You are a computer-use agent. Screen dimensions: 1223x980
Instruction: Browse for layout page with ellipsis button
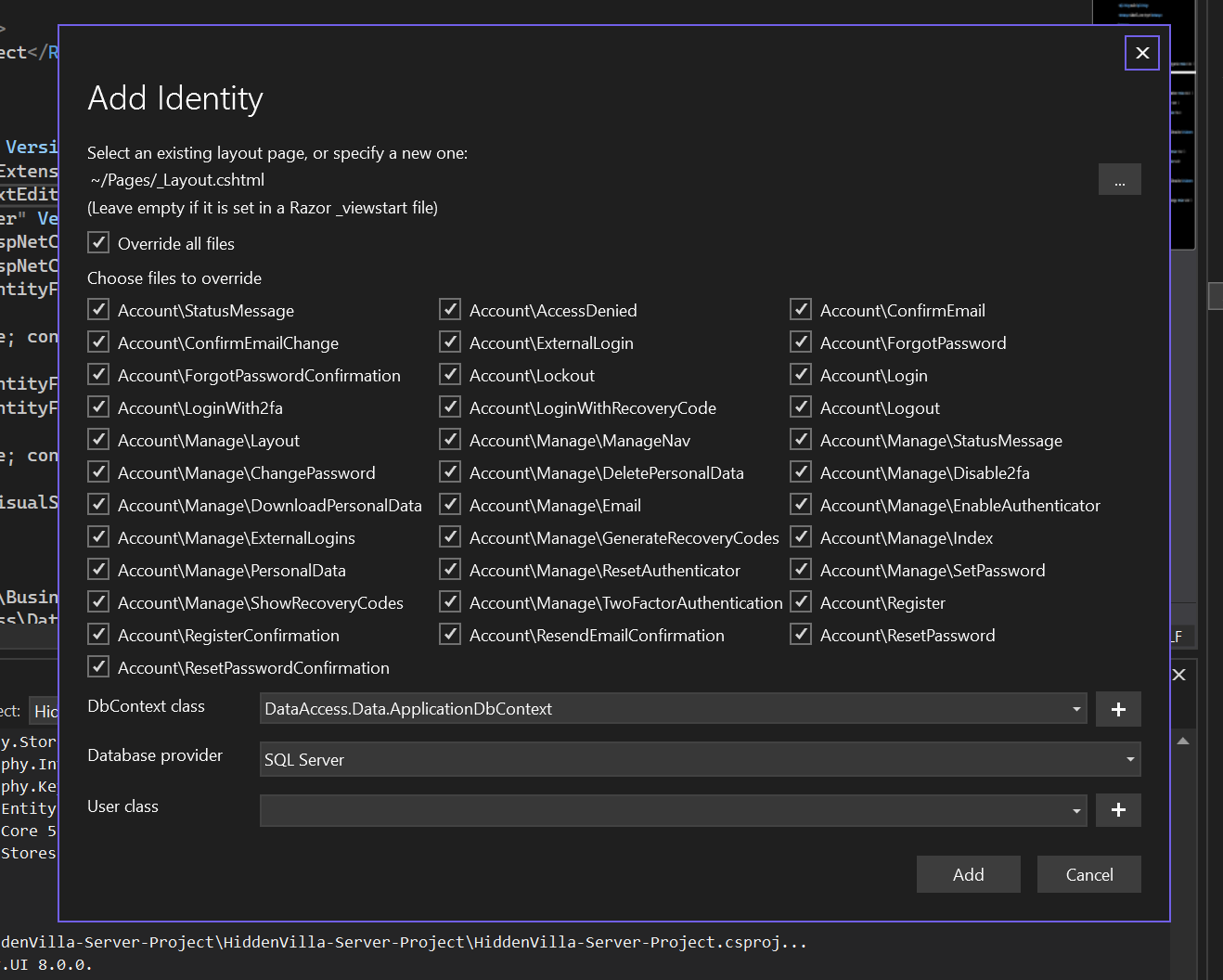[x=1119, y=179]
